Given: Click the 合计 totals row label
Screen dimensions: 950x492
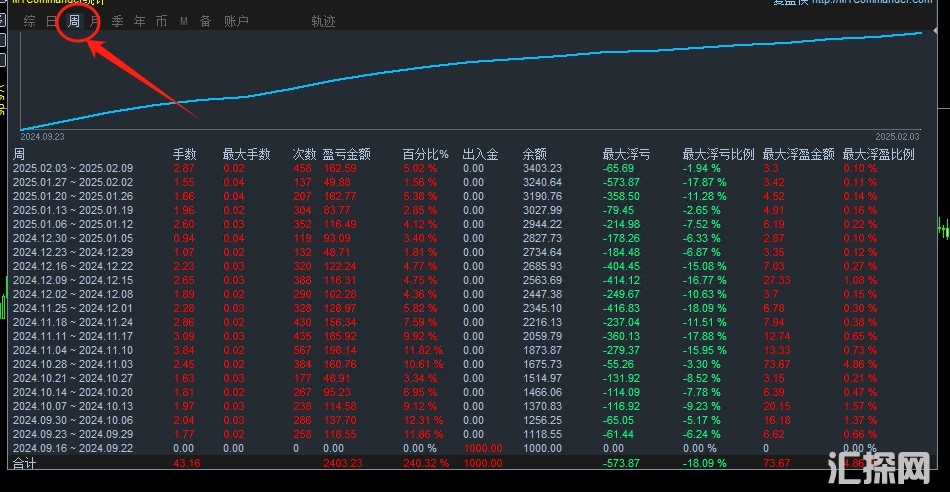Looking at the screenshot, I should pyautogui.click(x=24, y=464).
